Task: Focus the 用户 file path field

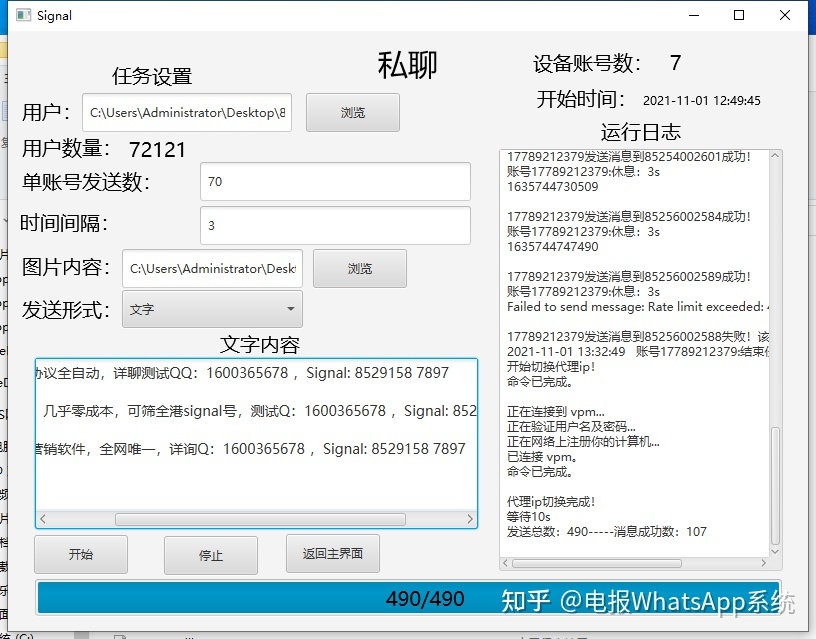Action: 187,112
